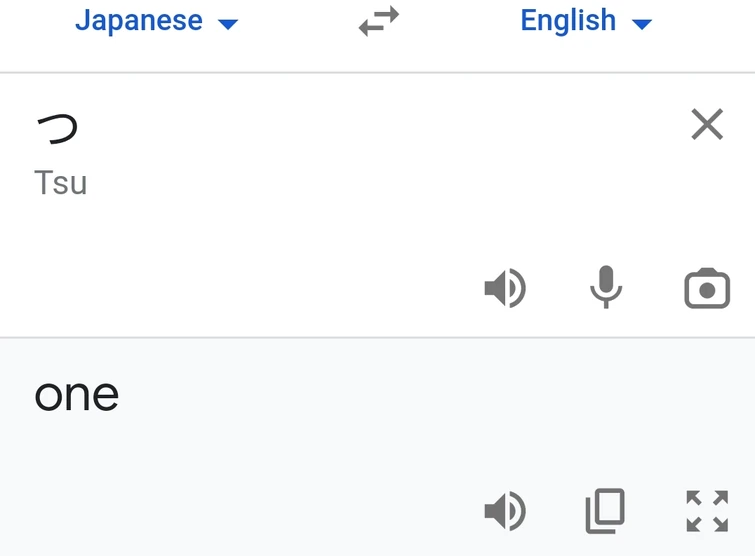The width and height of the screenshot is (755, 556).
Task: Click empty space left of translation speaker icon
Action: click(250, 512)
